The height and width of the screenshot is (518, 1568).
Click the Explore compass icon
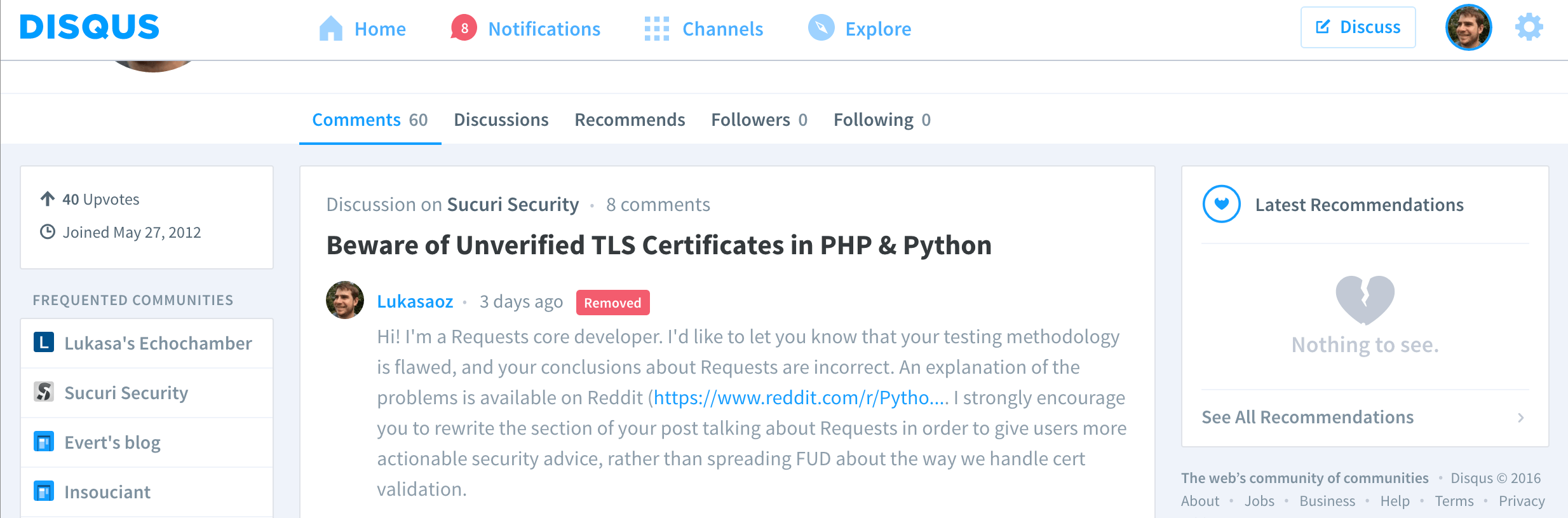pyautogui.click(x=821, y=28)
